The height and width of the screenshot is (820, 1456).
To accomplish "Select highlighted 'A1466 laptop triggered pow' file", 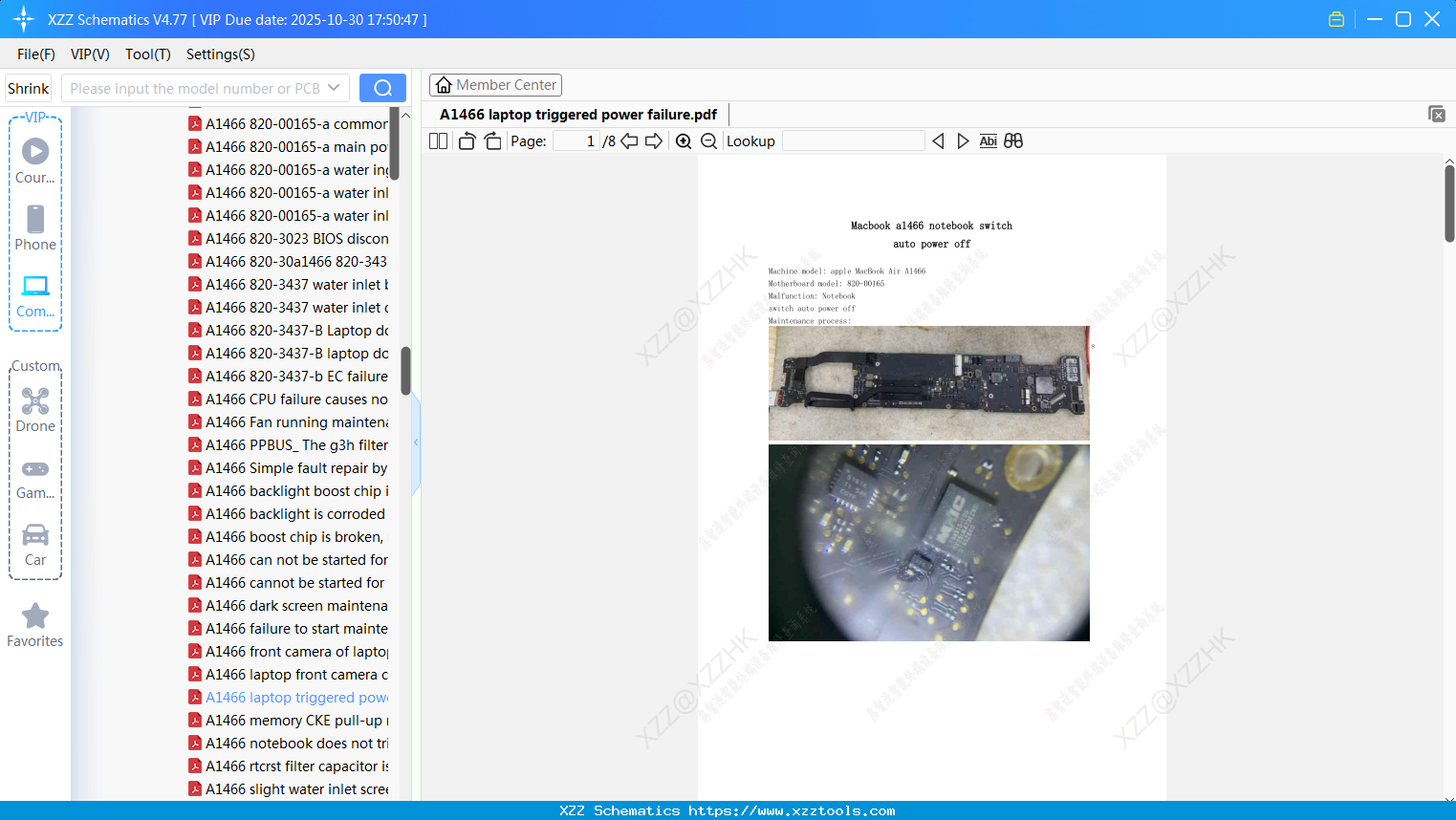I will [x=288, y=698].
